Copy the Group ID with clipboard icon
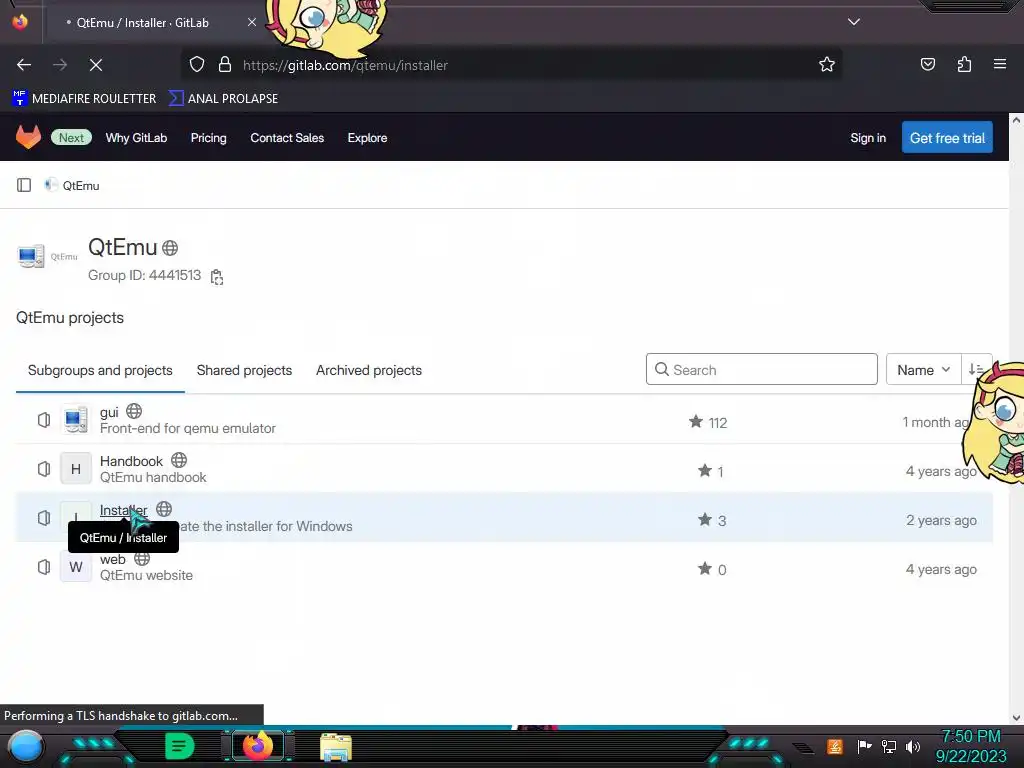1024x768 pixels. [x=217, y=277]
